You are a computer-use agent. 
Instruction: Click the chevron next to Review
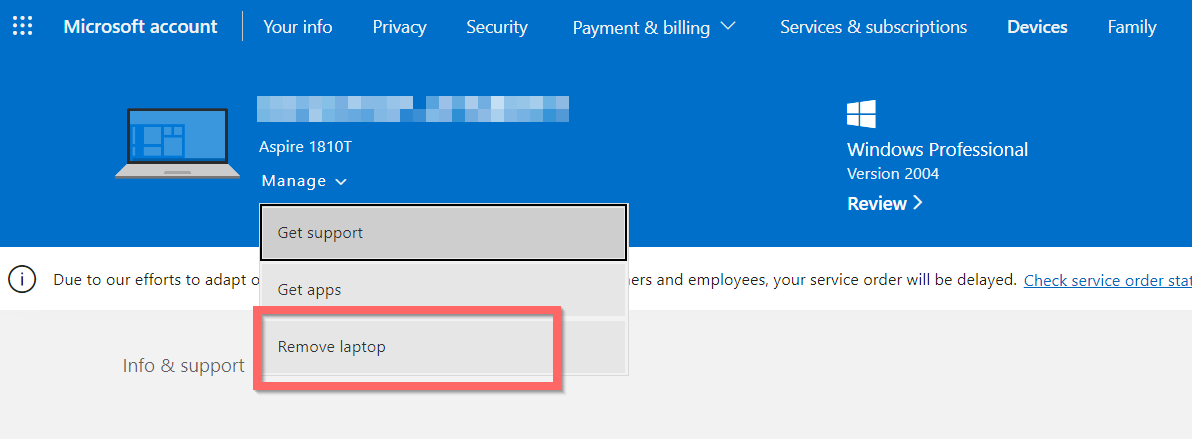(x=917, y=204)
